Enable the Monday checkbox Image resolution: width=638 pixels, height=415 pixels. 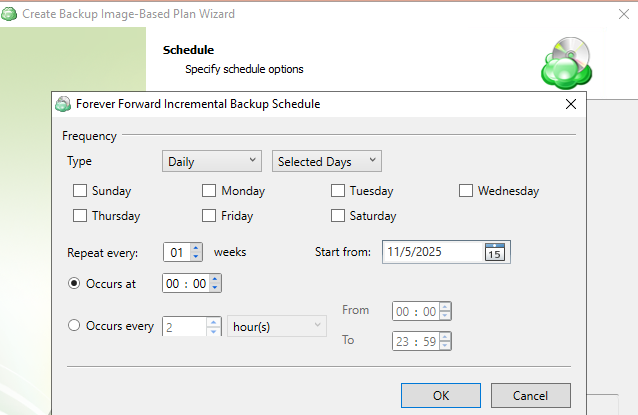[x=209, y=191]
